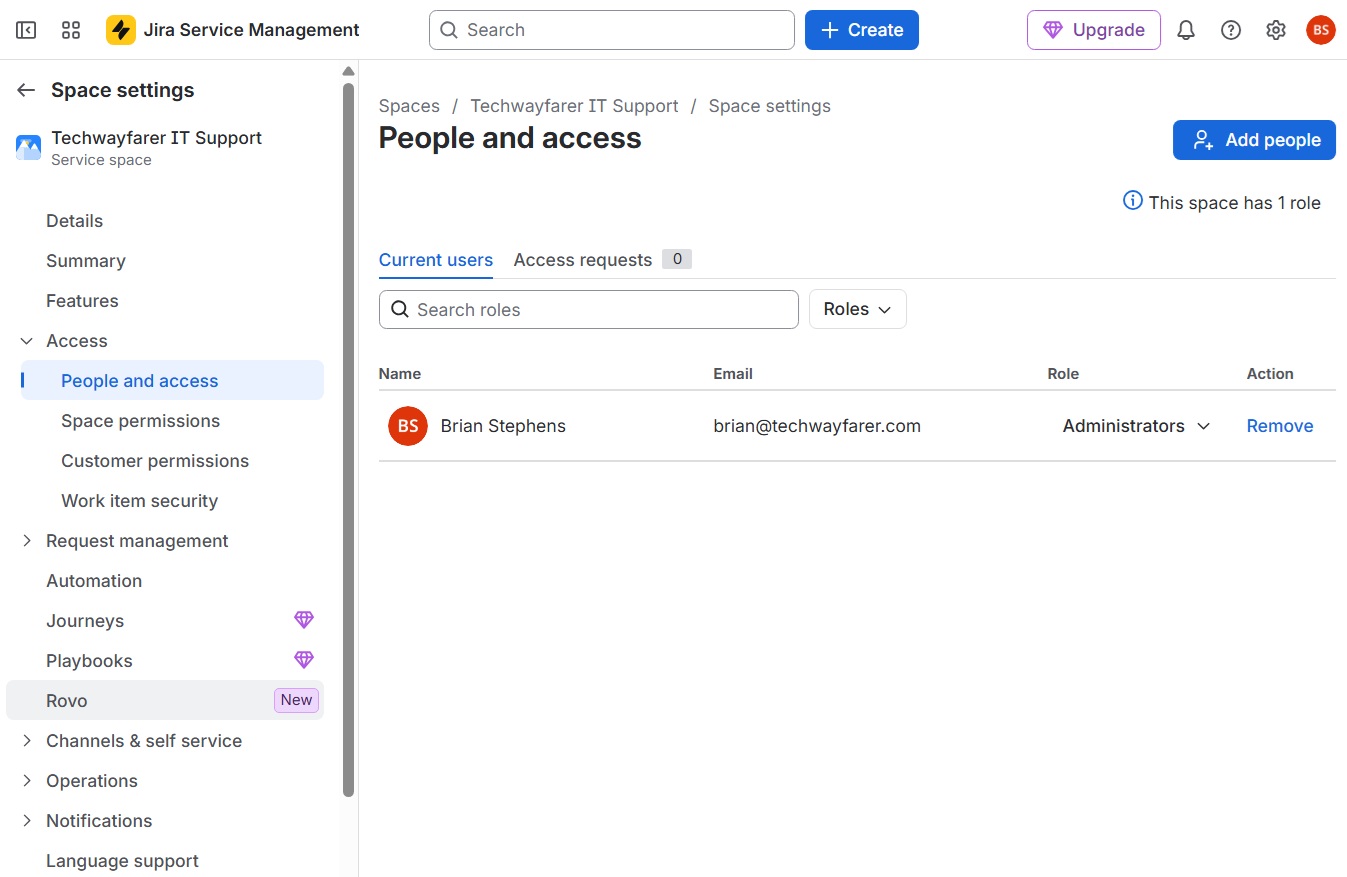Viewport: 1347px width, 877px height.
Task: Follow the Spaces breadcrumb link
Action: (409, 106)
